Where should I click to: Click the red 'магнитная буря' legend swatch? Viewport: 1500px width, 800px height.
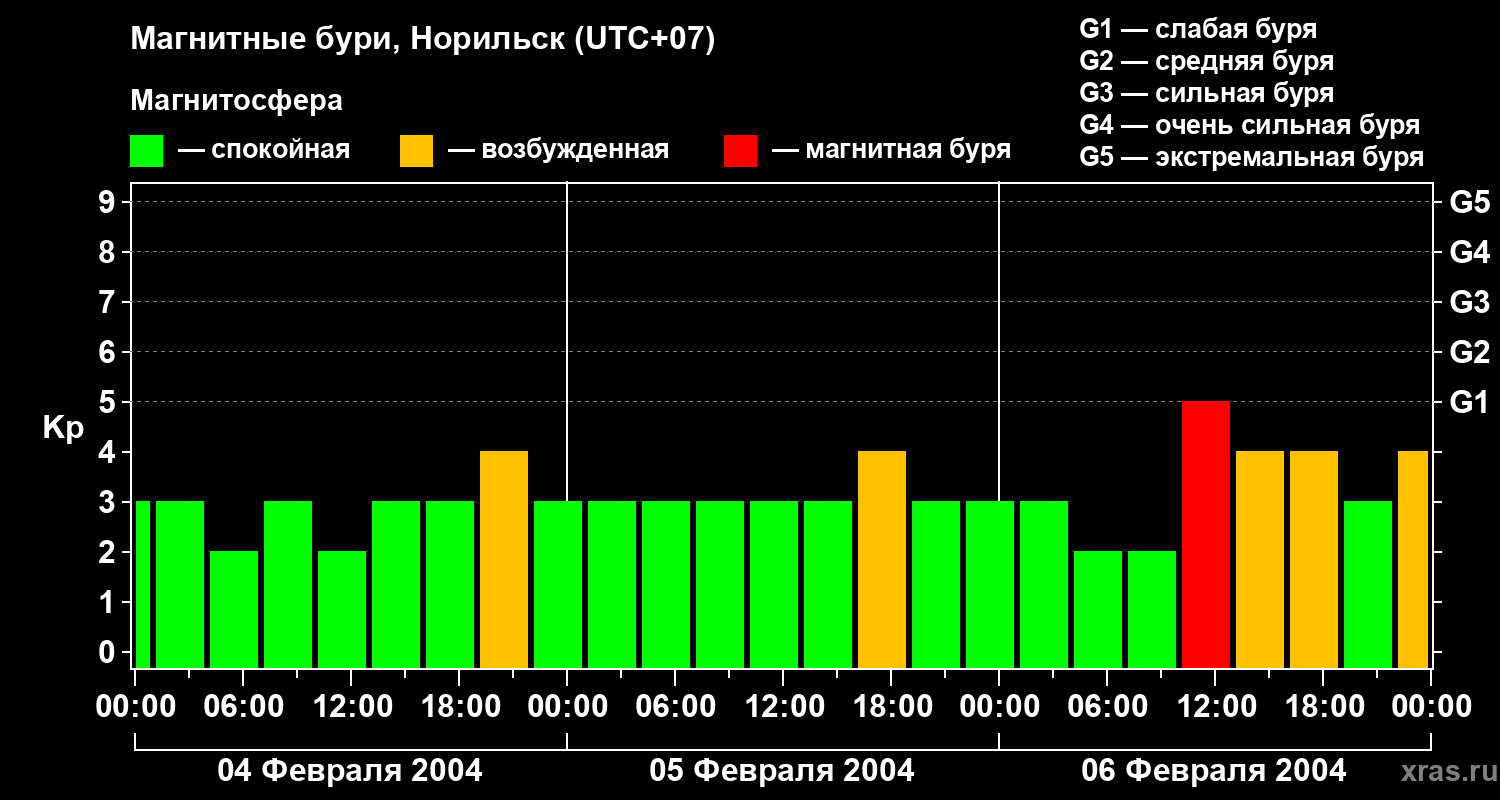[740, 151]
